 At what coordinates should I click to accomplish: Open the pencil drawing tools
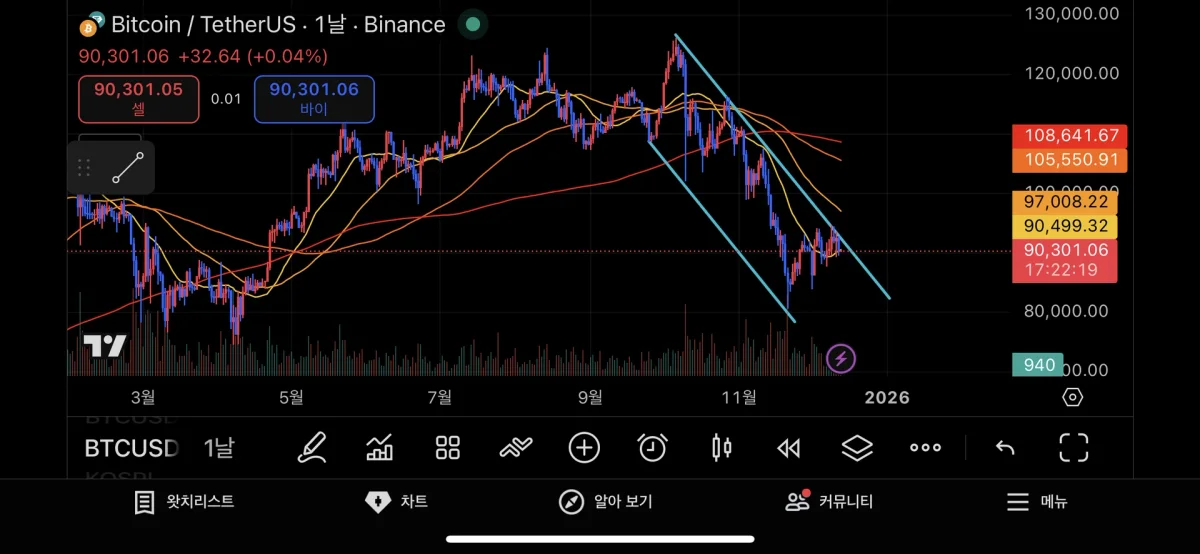click(x=312, y=447)
